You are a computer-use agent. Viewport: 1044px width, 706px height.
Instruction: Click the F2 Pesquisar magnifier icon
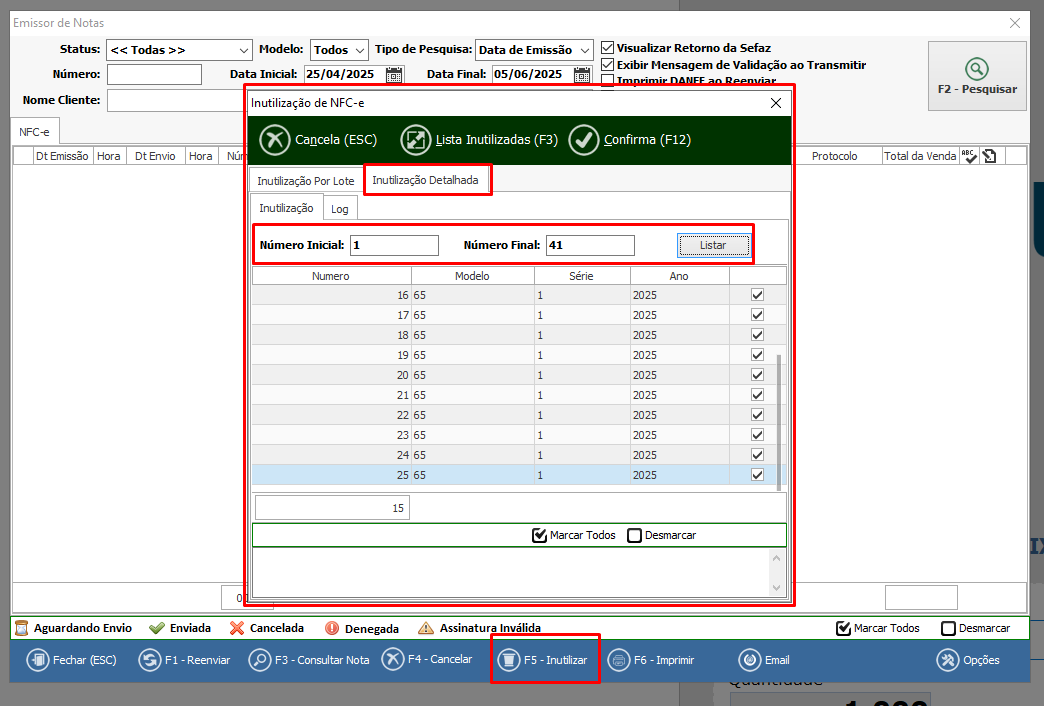pyautogui.click(x=976, y=68)
